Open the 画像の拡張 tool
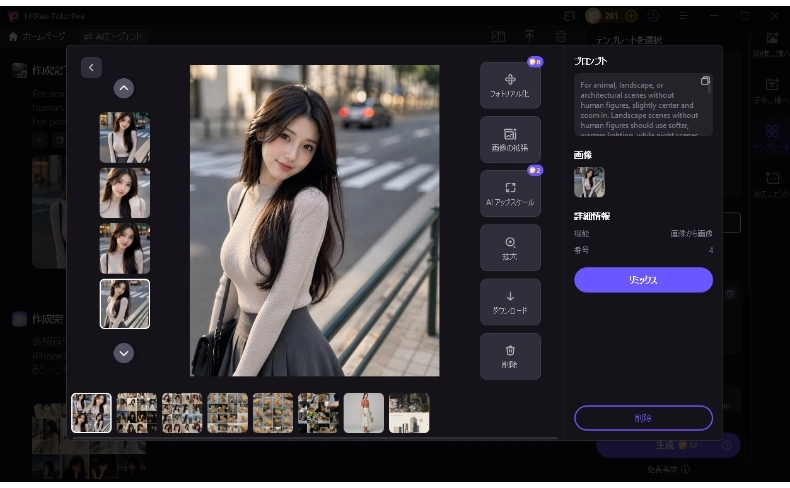This screenshot has width=790, height=488. point(510,140)
